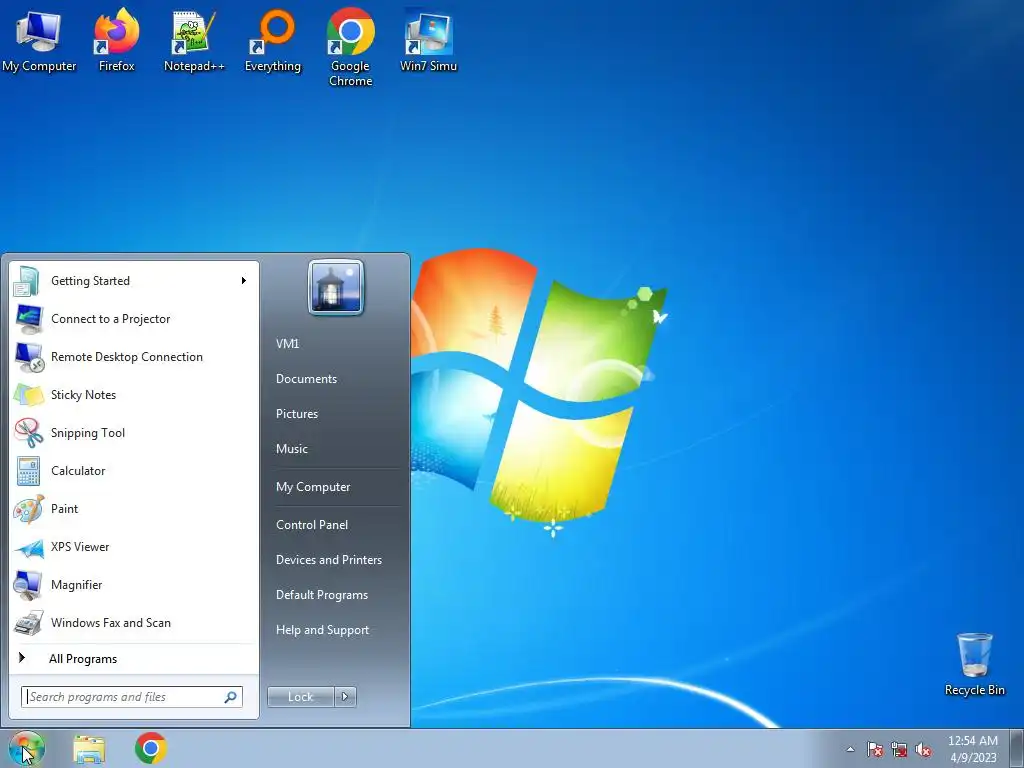Image resolution: width=1024 pixels, height=768 pixels.
Task: Open Help and Support
Action: (x=322, y=630)
